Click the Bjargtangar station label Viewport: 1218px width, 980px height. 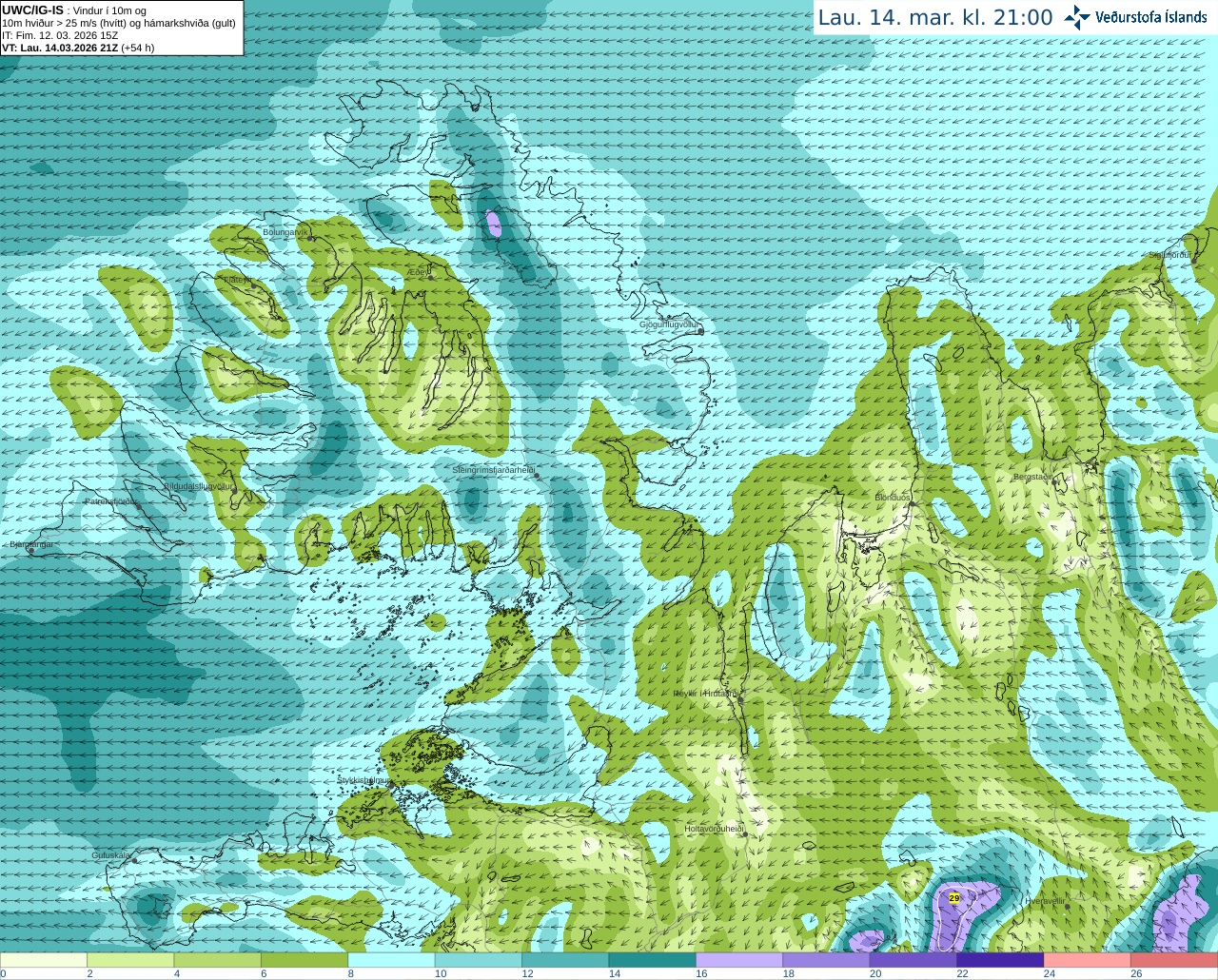pos(31,545)
